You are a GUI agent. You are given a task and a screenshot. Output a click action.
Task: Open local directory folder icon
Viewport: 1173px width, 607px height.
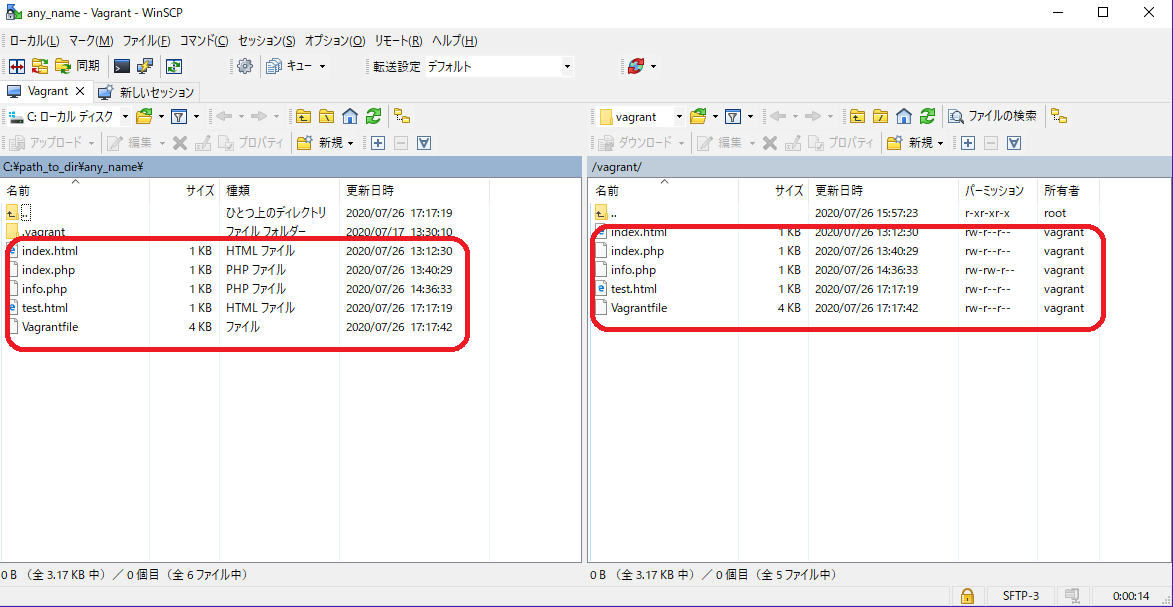pos(144,116)
